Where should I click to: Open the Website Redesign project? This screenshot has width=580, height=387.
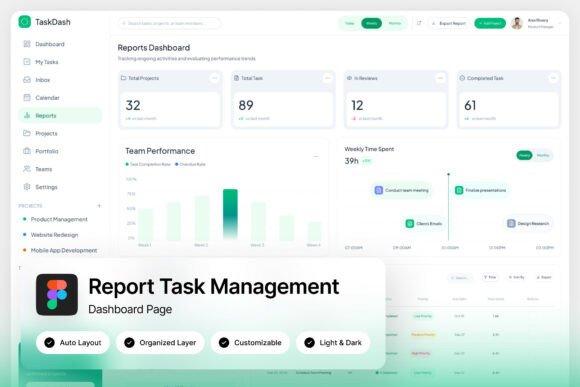point(51,235)
